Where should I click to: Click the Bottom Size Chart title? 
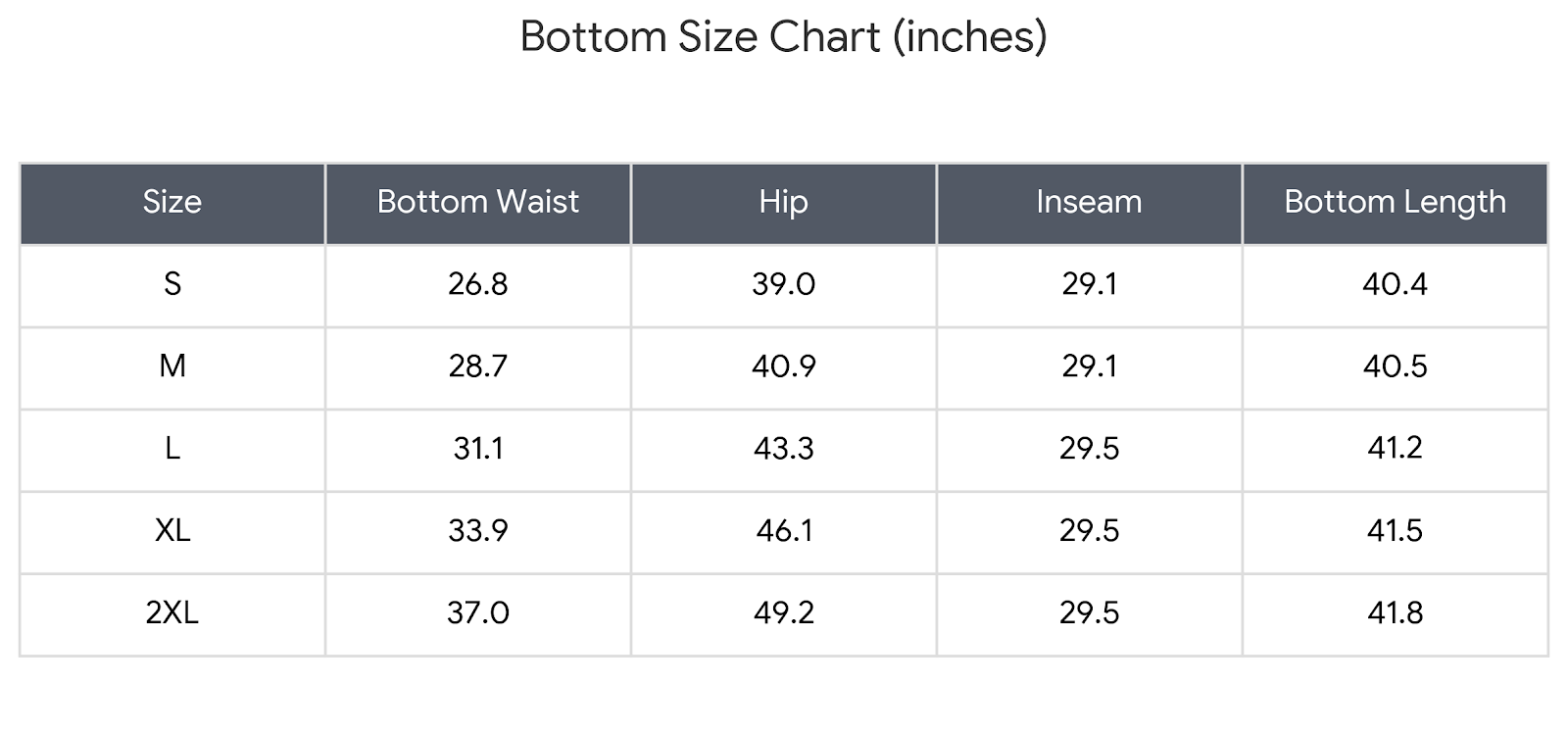pyautogui.click(x=783, y=37)
